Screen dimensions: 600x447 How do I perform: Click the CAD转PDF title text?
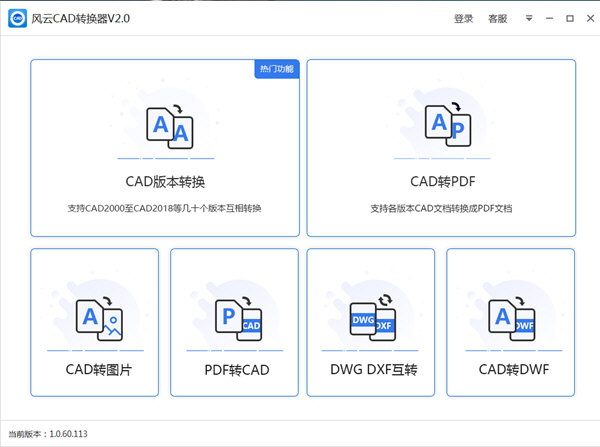click(443, 181)
